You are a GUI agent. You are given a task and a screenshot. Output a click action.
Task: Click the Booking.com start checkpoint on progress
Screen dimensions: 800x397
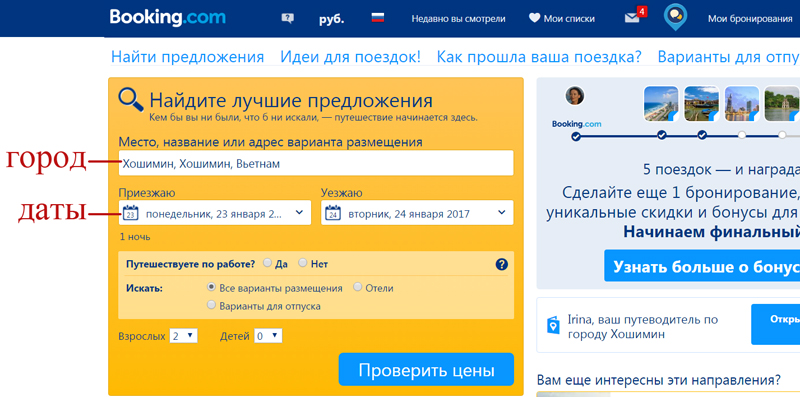[x=576, y=136]
